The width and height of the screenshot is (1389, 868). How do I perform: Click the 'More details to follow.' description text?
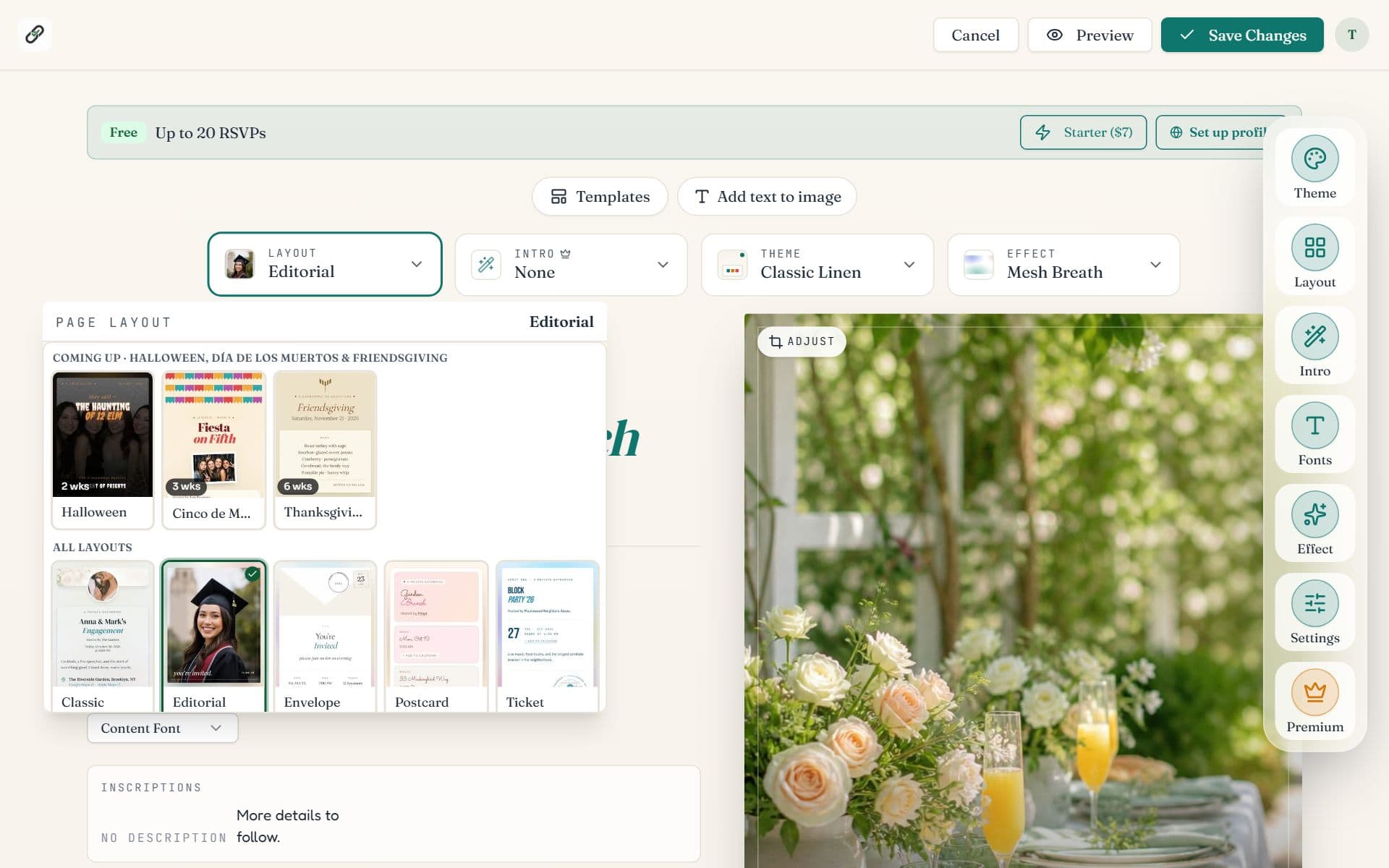coord(288,826)
